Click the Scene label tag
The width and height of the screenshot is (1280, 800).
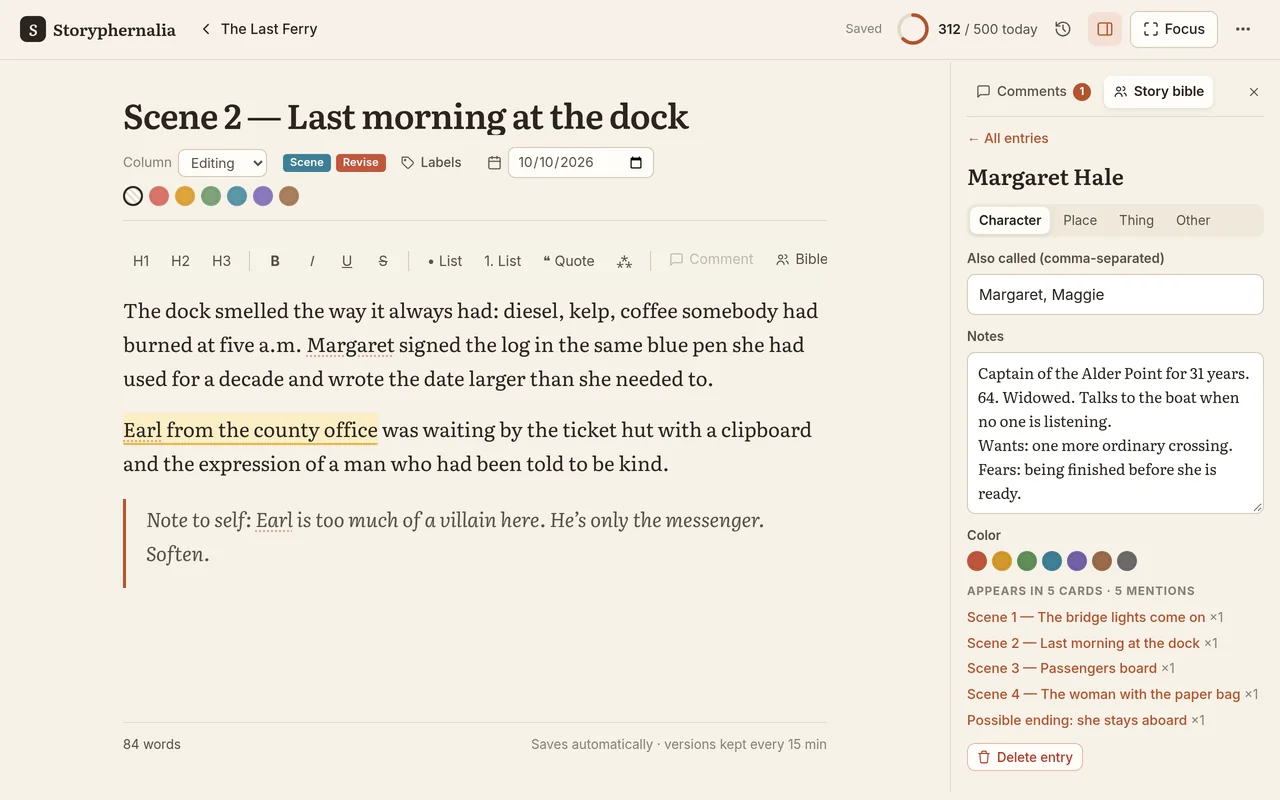pos(307,162)
